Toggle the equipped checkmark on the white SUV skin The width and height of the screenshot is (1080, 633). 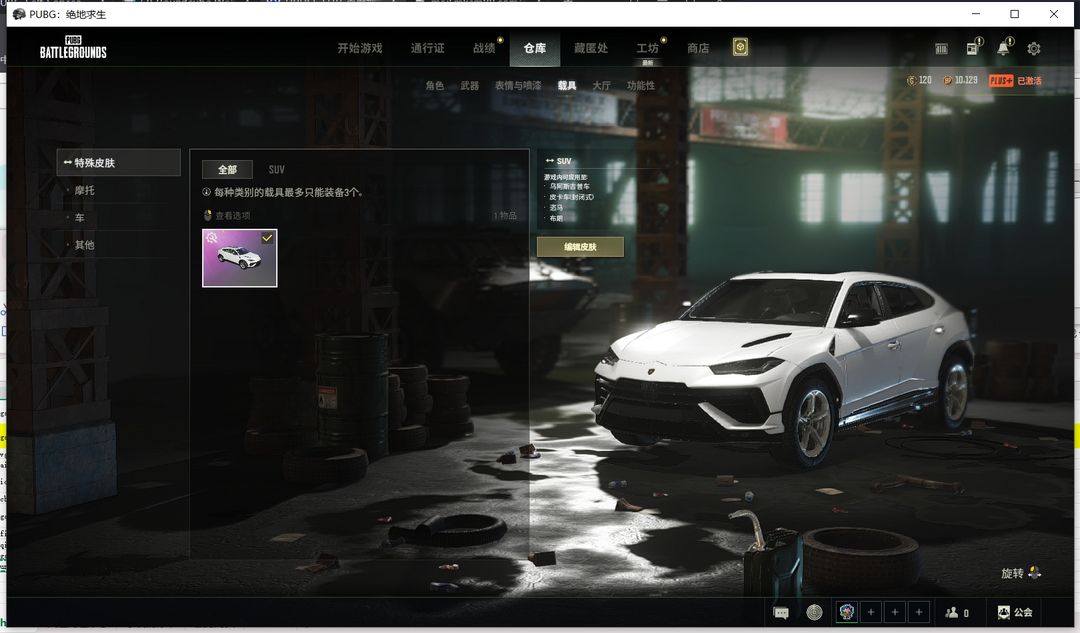(x=267, y=238)
